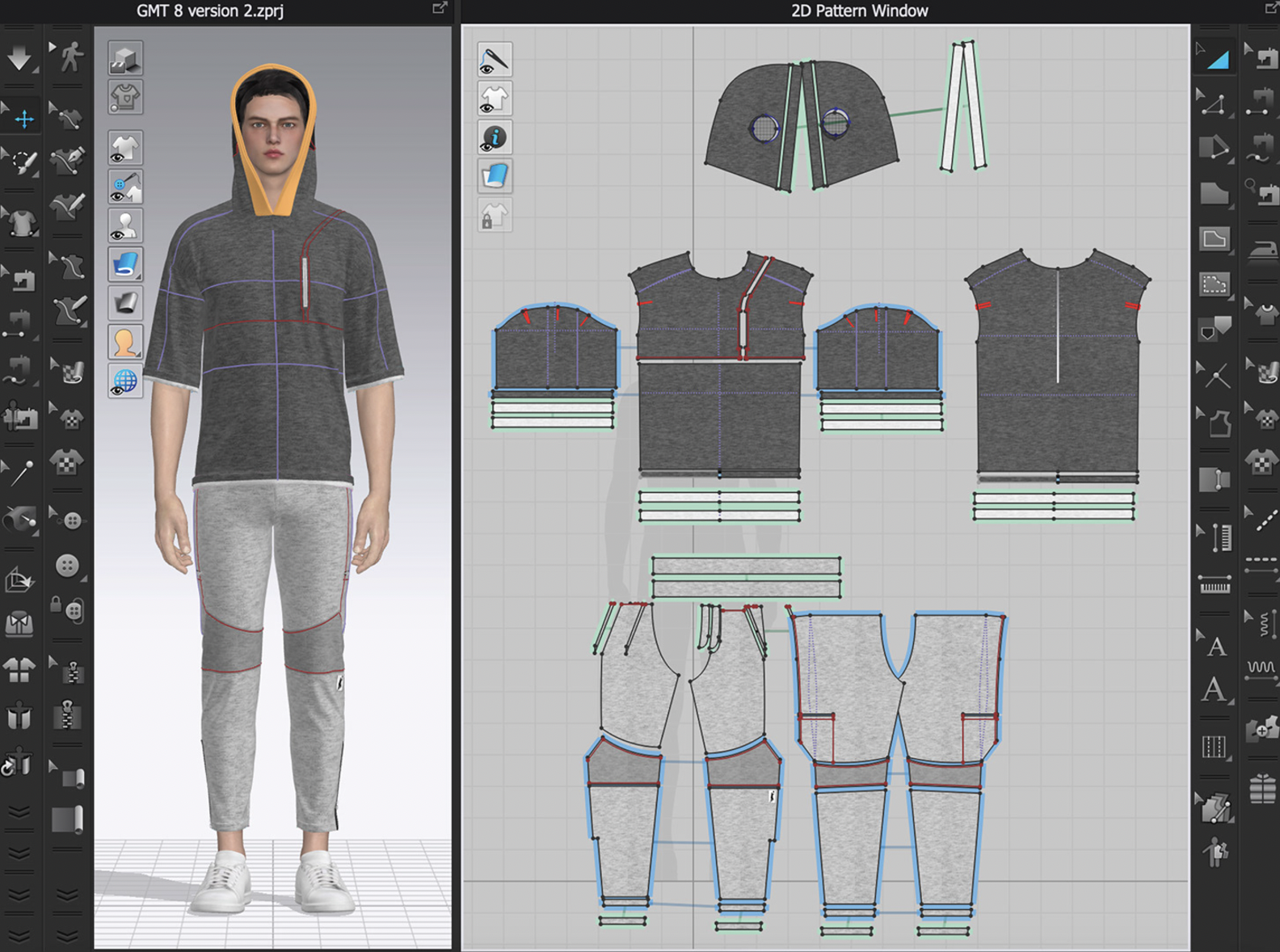Select the large A text tool

[1215, 690]
